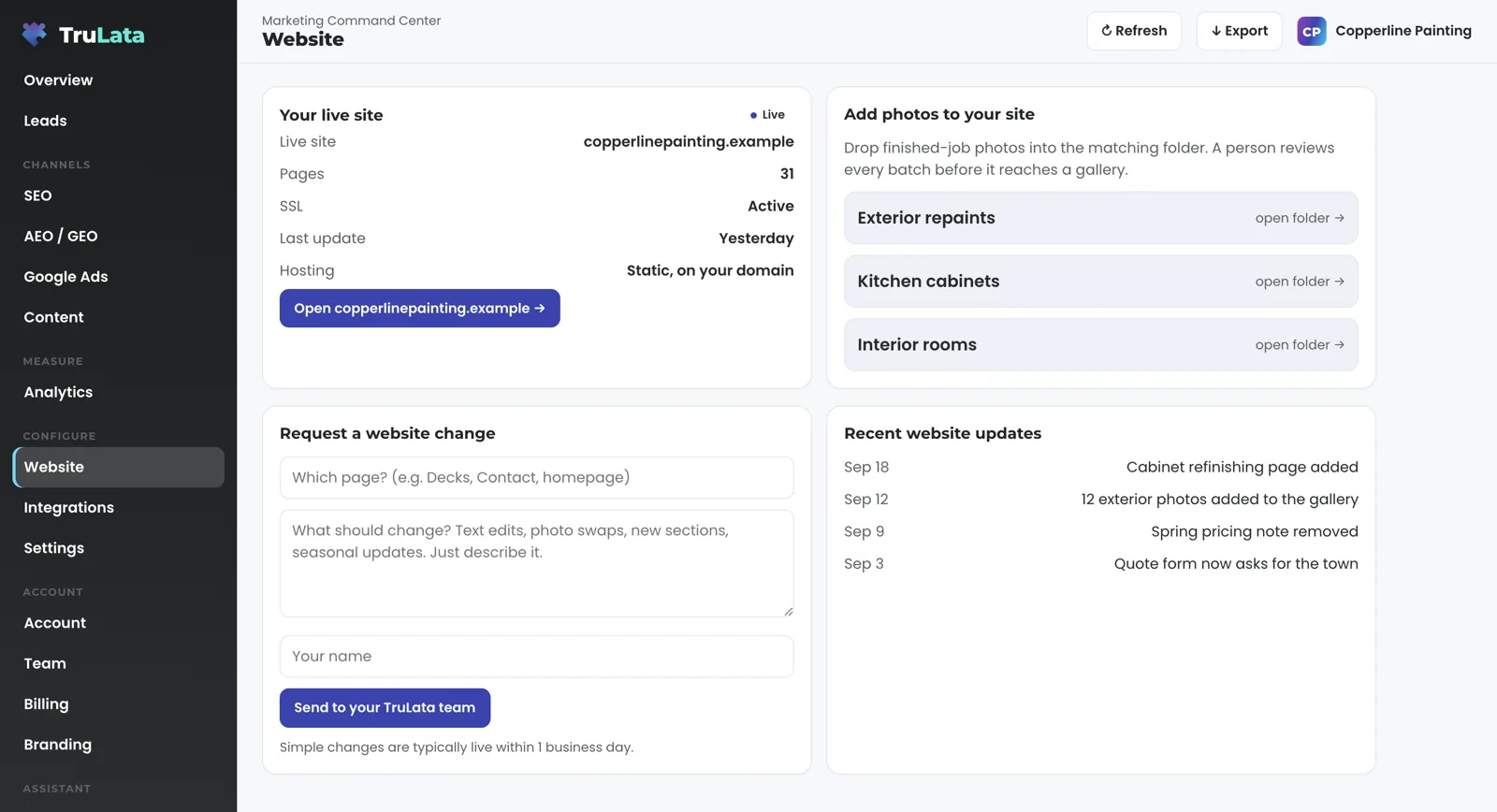Click 'Quote form now asks for the town'
The image size is (1497, 812).
[1236, 564]
